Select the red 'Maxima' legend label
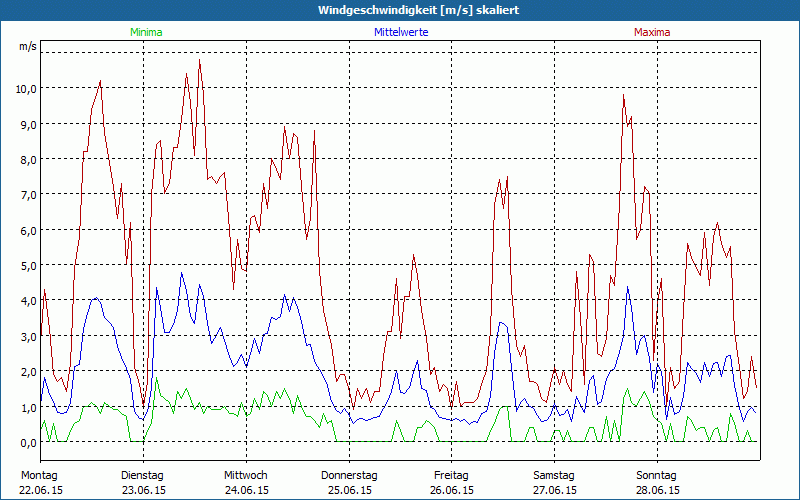Screen dimensions: 800x500 point(652,32)
